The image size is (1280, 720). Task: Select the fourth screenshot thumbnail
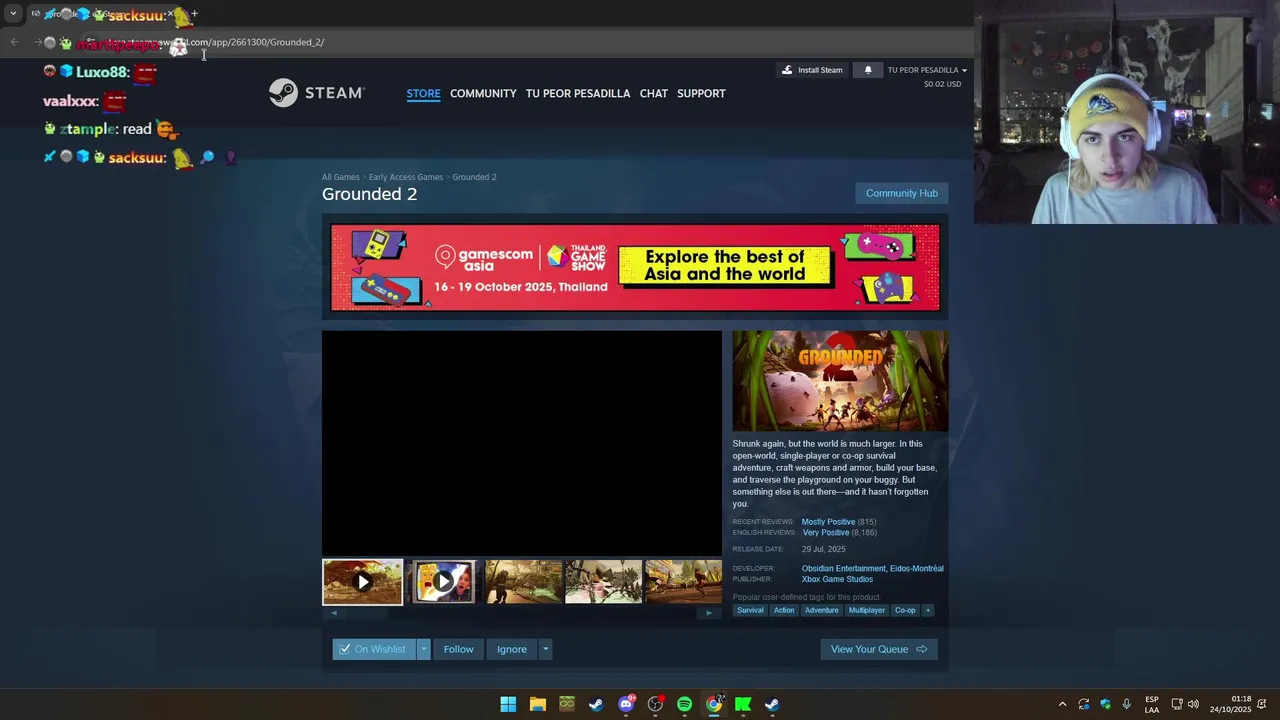[603, 582]
